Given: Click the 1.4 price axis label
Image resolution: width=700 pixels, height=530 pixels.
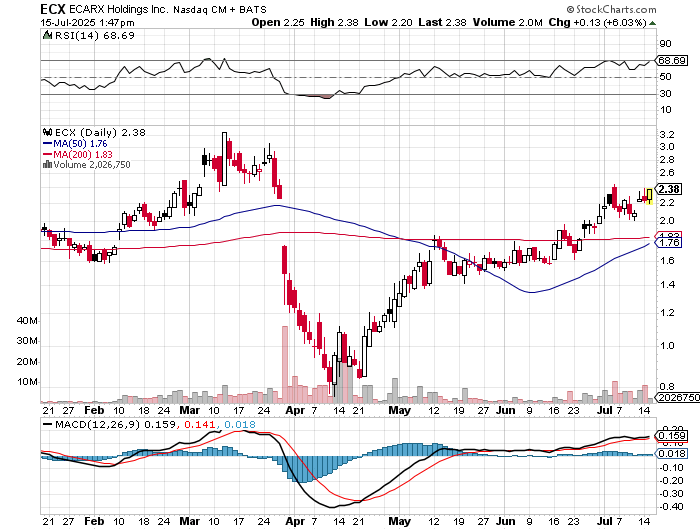Looking at the screenshot, I should click(x=667, y=285).
